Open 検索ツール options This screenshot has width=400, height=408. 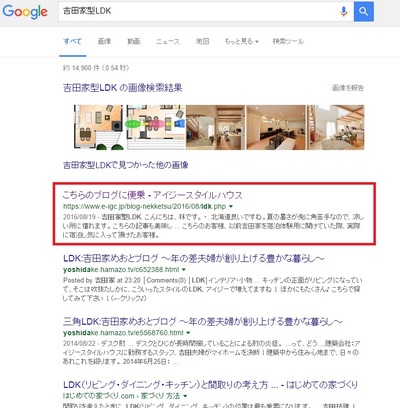click(288, 41)
